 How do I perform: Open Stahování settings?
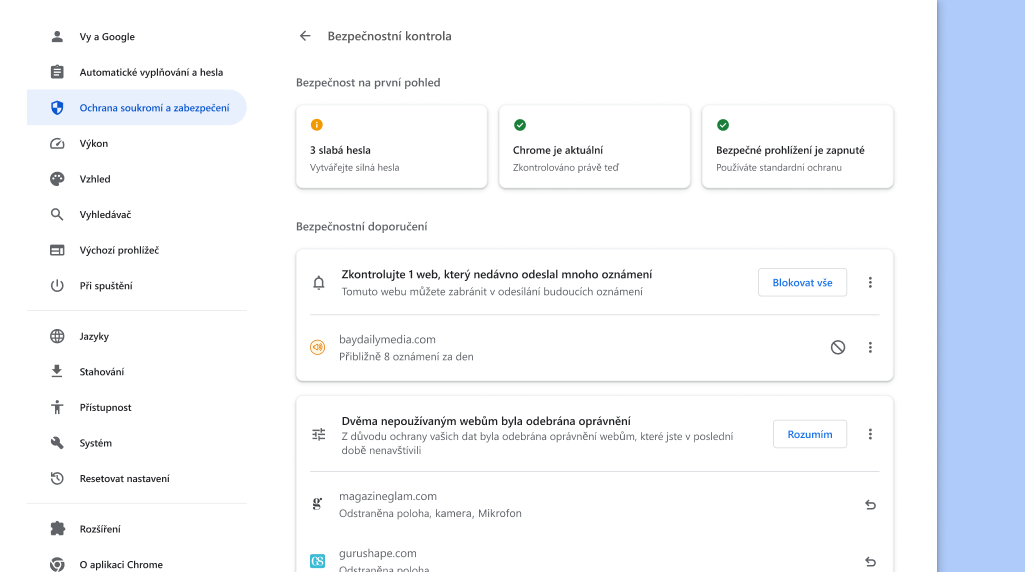137,371
